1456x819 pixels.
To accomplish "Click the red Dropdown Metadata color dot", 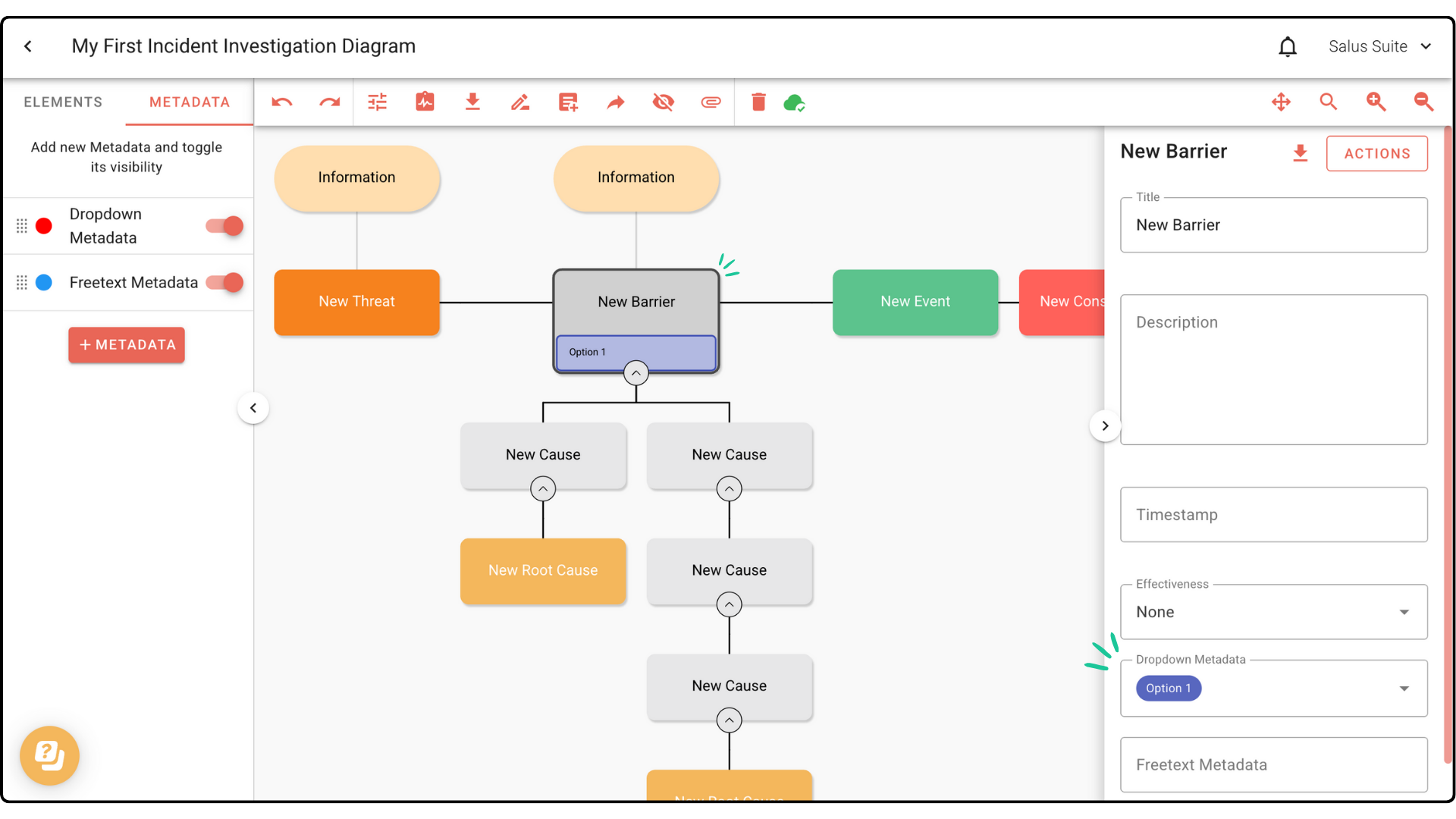I will pos(44,226).
